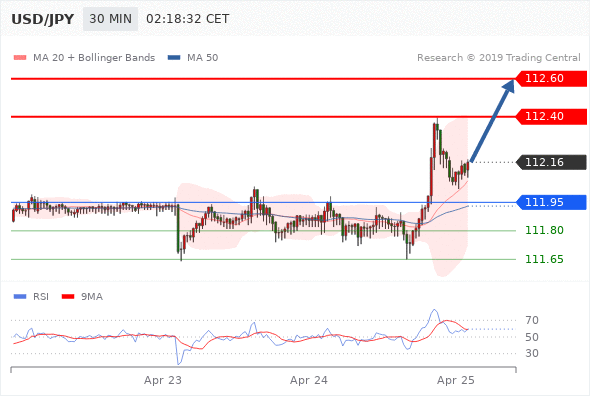The image size is (590, 400).
Task: Toggle the RSI legend marker
Action: click(20, 297)
